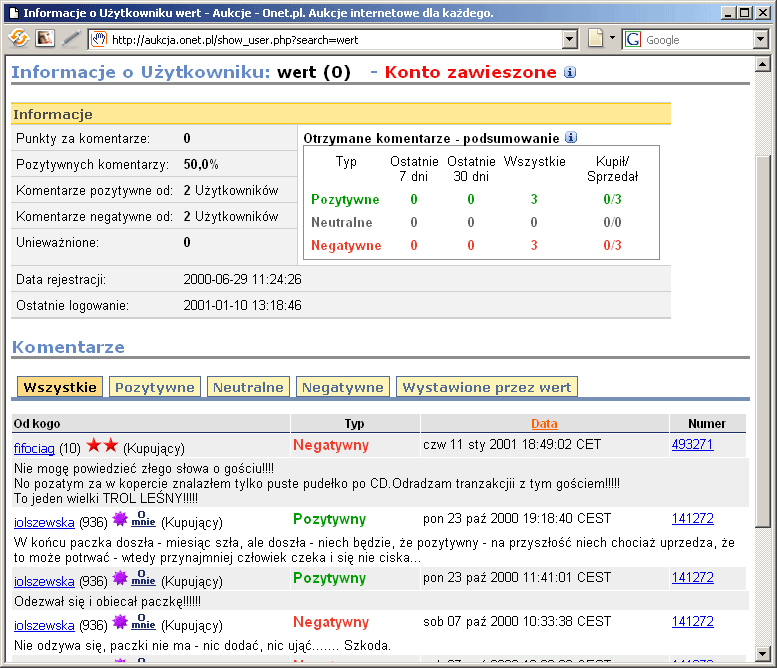This screenshot has width=777, height=668.
Task: Click the 'Konto zawieszone' red text
Action: pos(471,72)
